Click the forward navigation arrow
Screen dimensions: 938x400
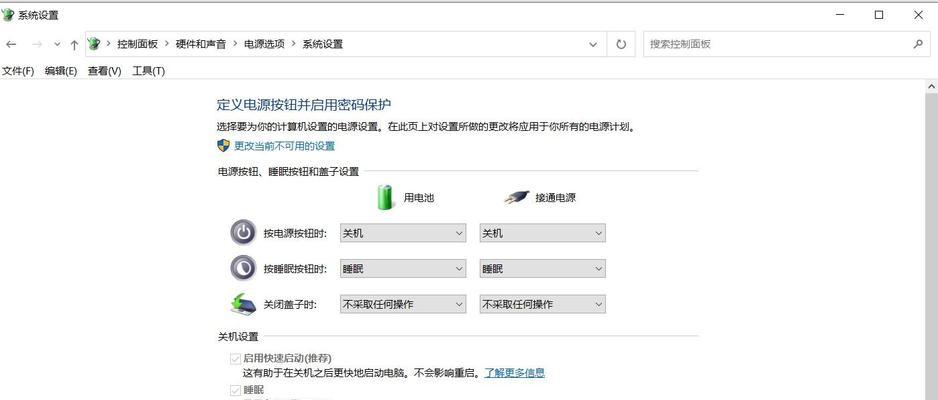(36, 44)
